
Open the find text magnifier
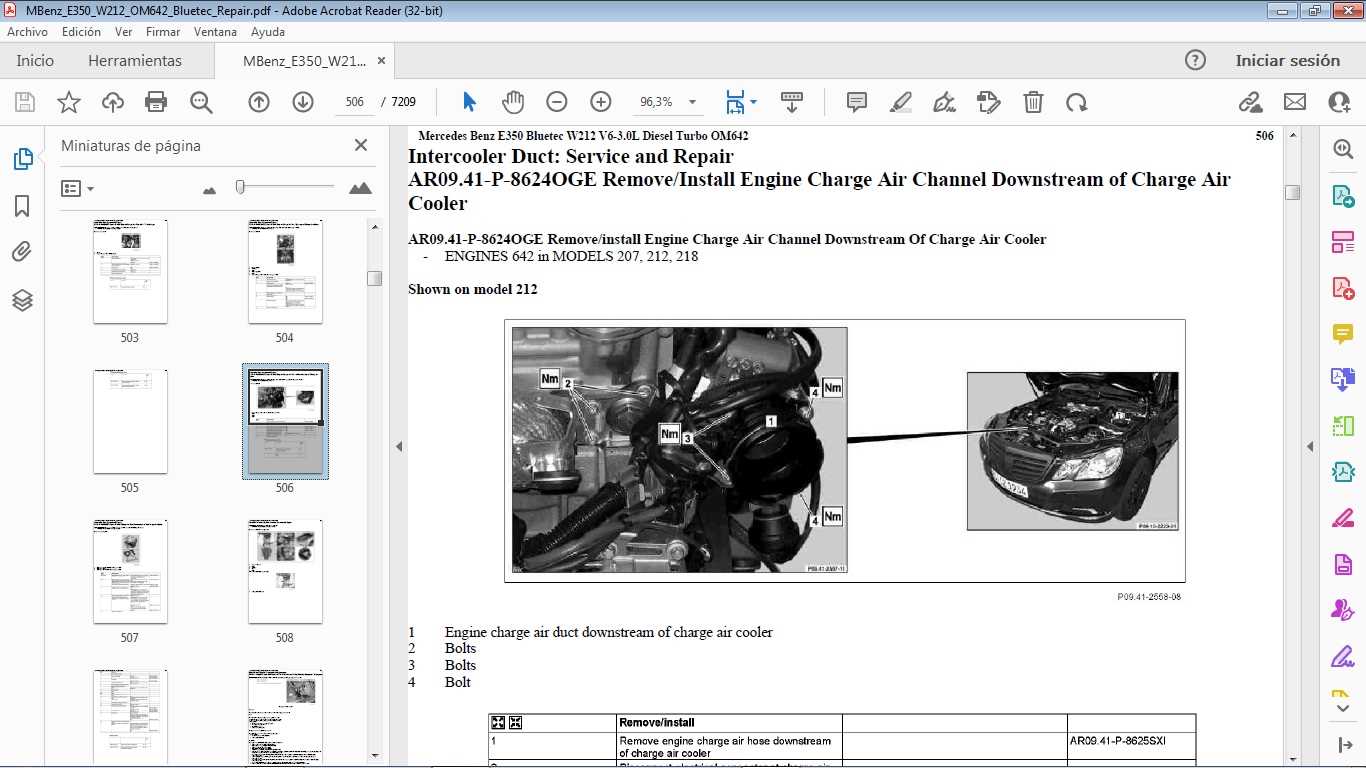[x=201, y=102]
